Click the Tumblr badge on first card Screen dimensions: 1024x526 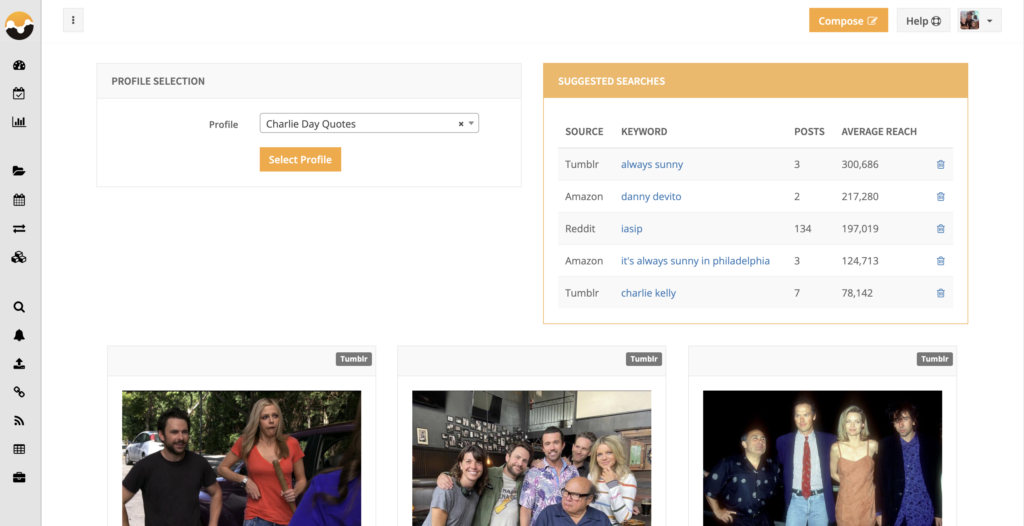[x=354, y=359]
